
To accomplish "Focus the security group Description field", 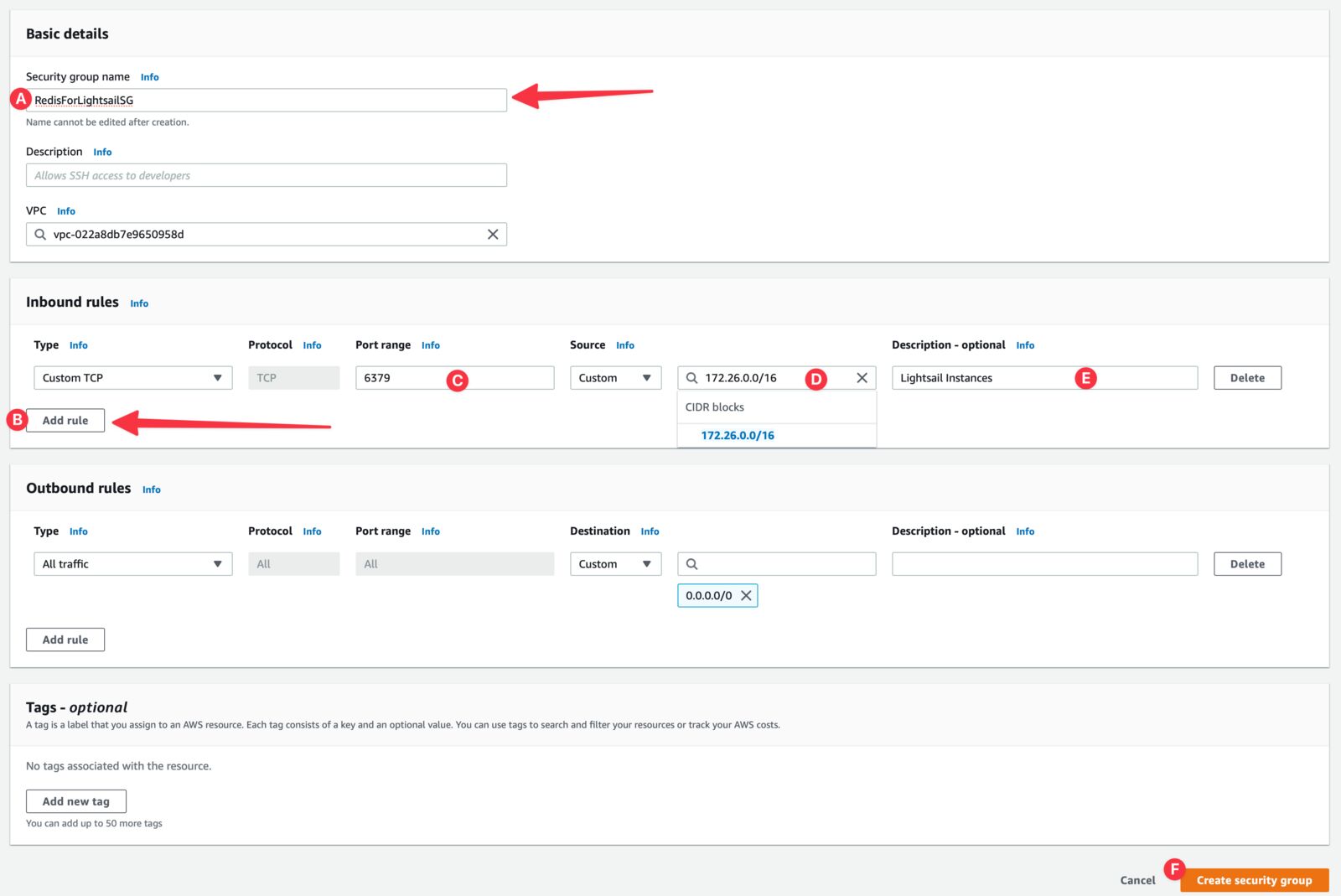I will 267,175.
